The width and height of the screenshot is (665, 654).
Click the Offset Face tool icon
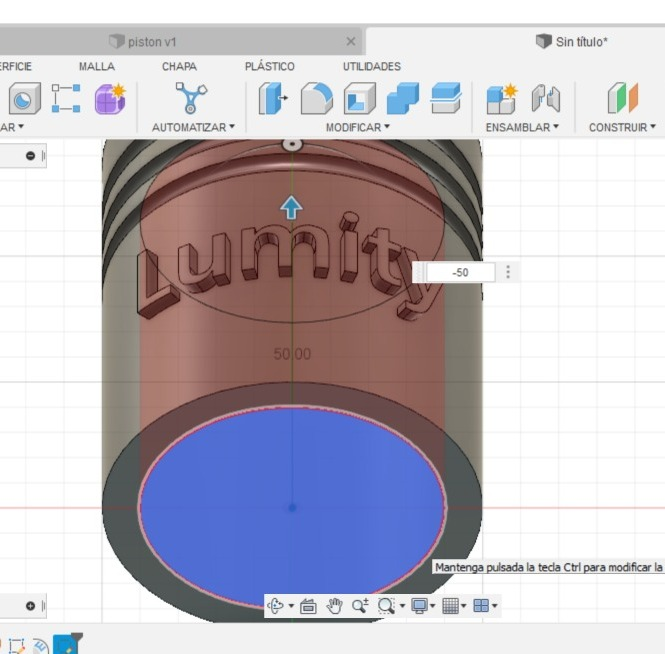(x=445, y=98)
